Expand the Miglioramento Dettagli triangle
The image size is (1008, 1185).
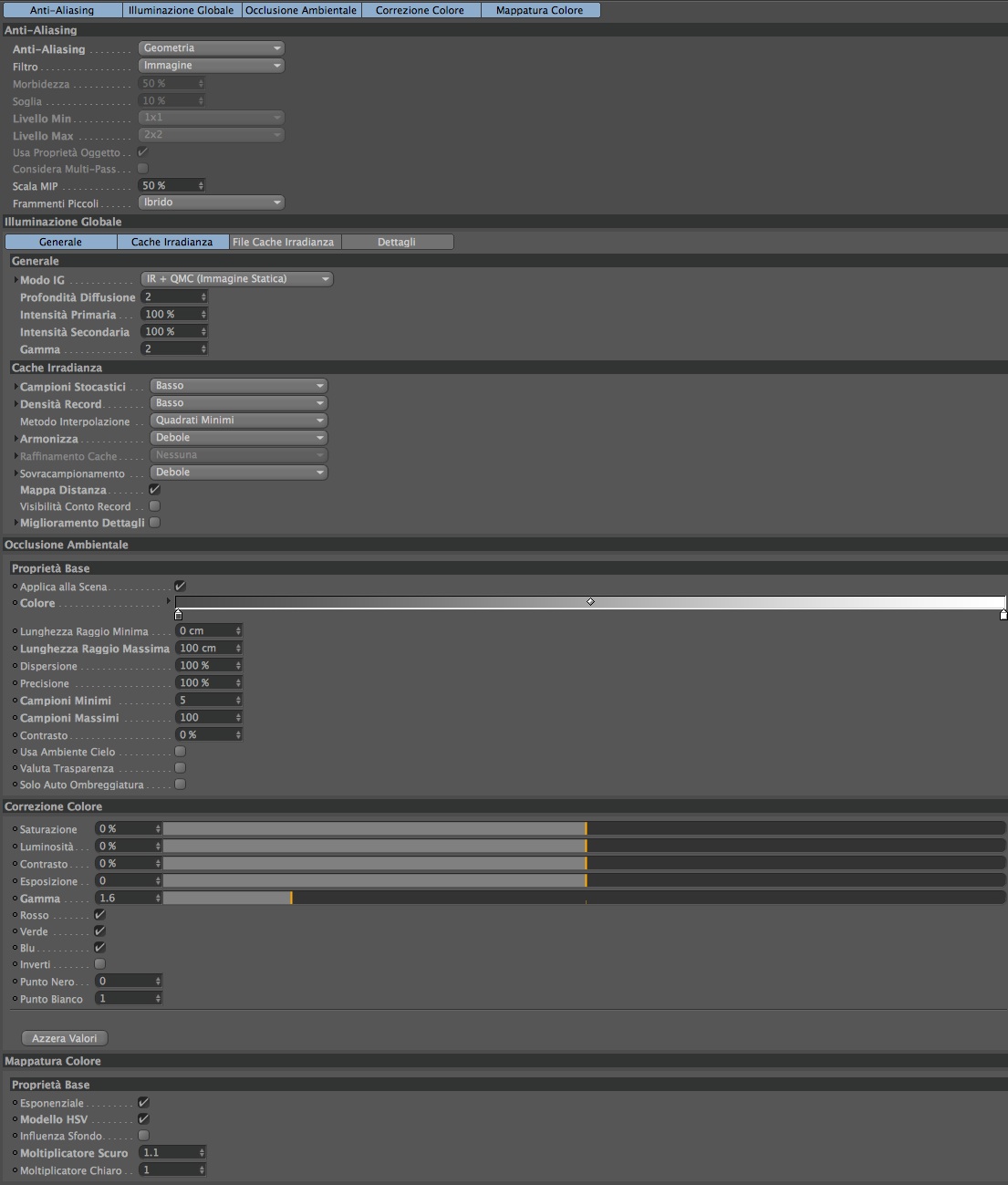16,523
